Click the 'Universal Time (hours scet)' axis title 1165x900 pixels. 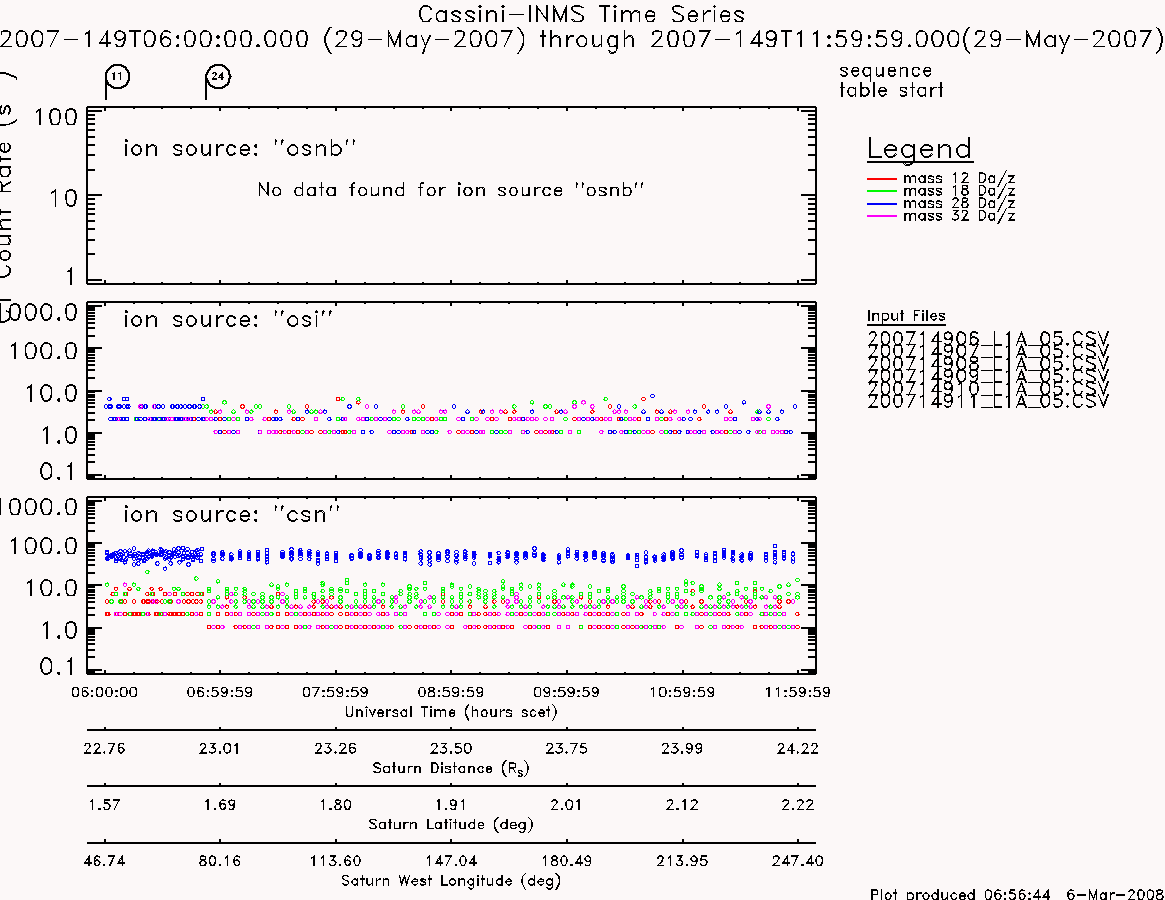click(x=450, y=712)
